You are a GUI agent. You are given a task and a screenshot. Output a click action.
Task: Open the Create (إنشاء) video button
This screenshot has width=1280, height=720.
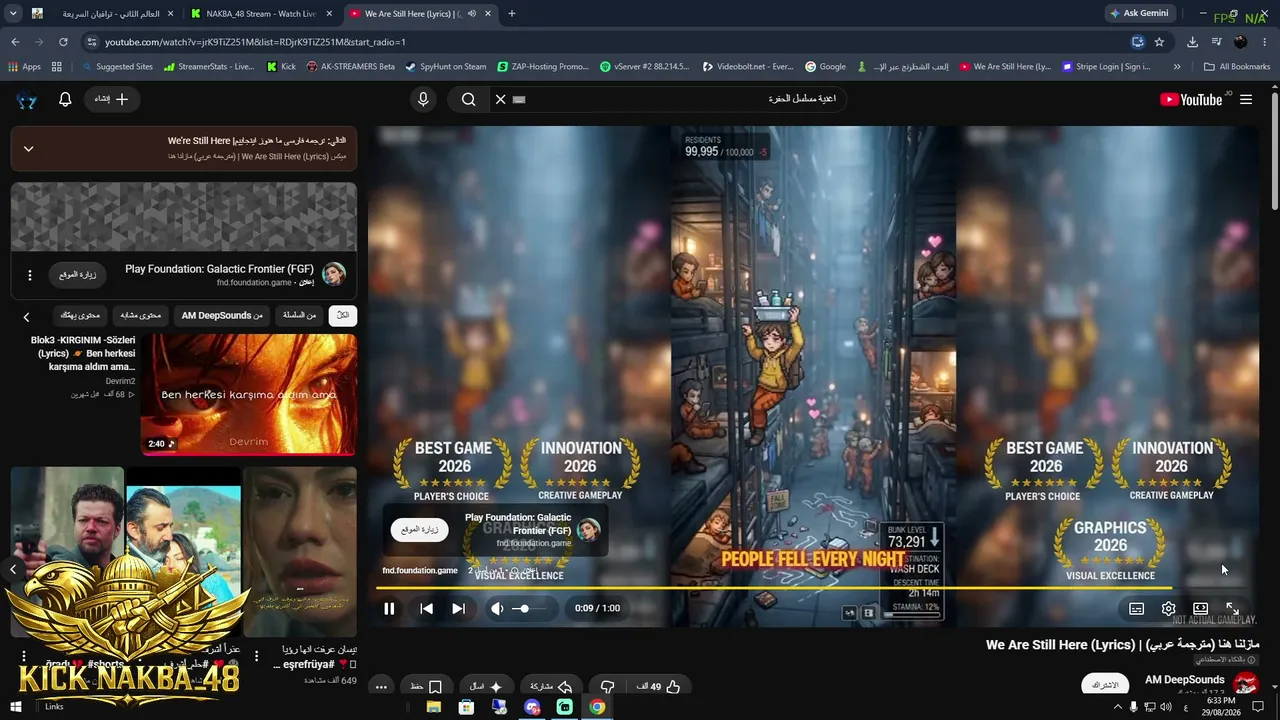pyautogui.click(x=111, y=99)
